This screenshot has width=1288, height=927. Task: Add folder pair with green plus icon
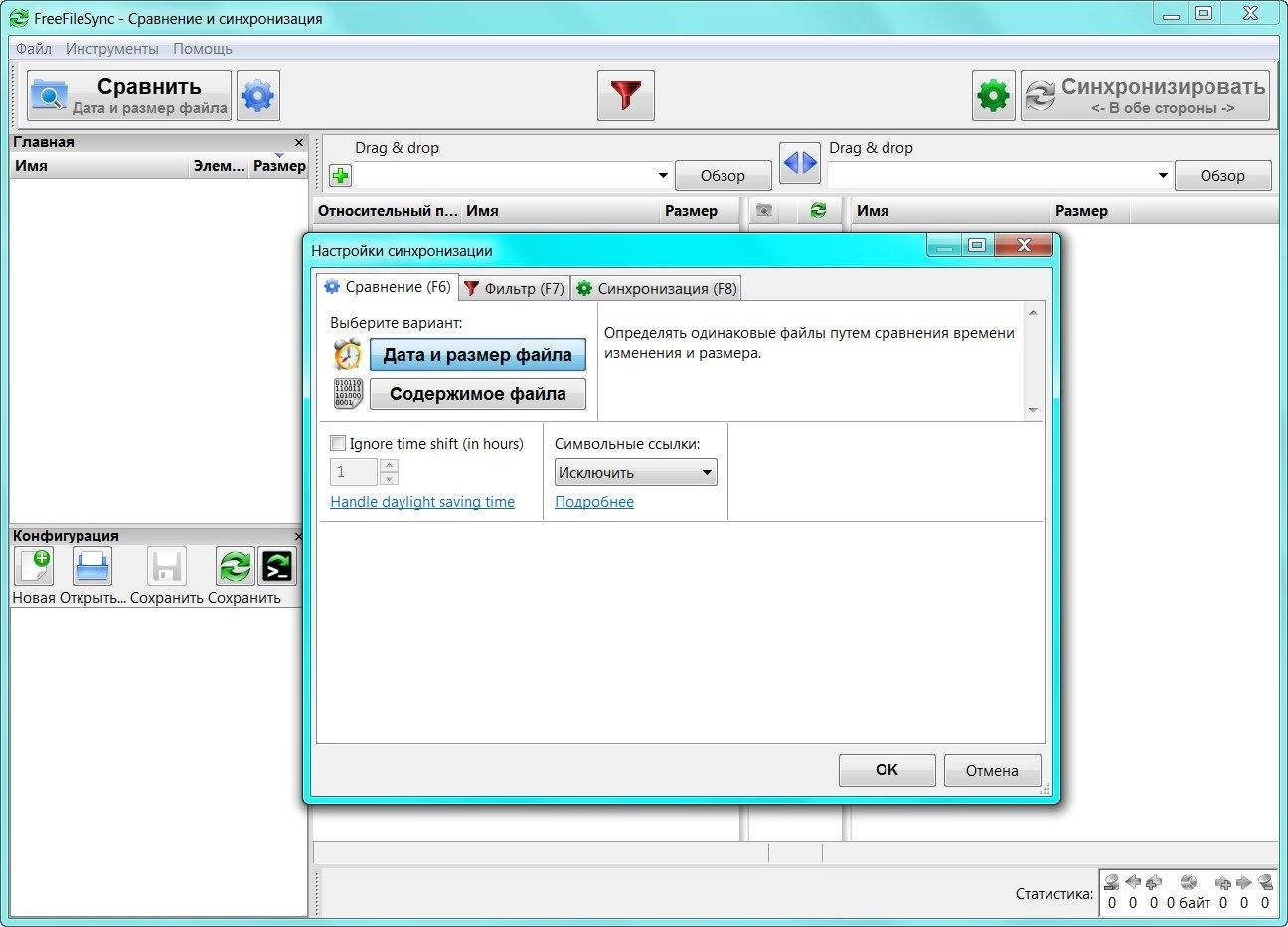coord(341,176)
